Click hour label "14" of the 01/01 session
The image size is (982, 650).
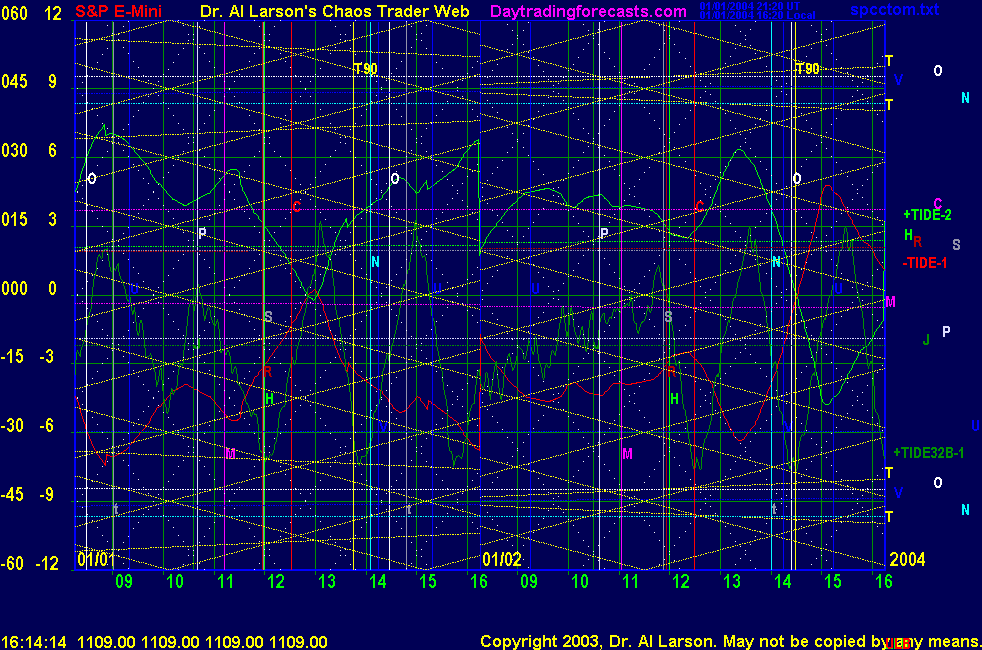click(x=377, y=581)
